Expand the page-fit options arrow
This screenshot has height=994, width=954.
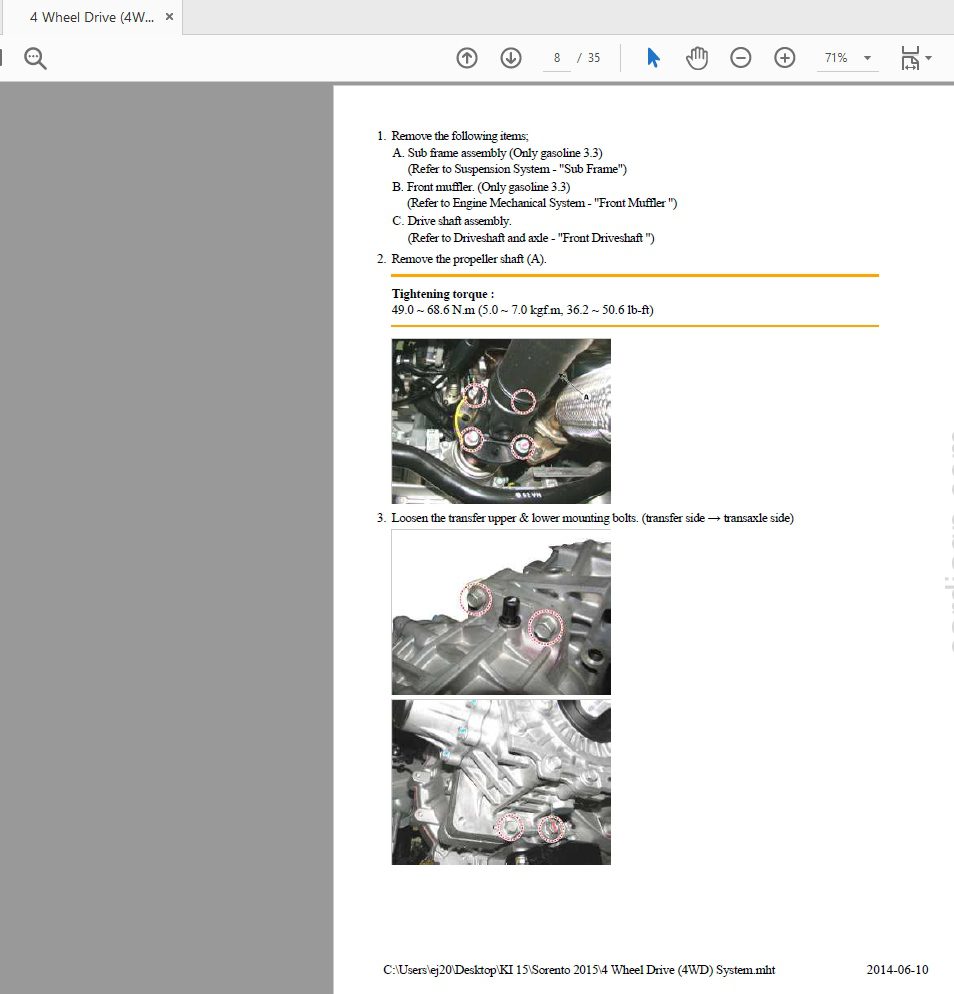coord(929,58)
